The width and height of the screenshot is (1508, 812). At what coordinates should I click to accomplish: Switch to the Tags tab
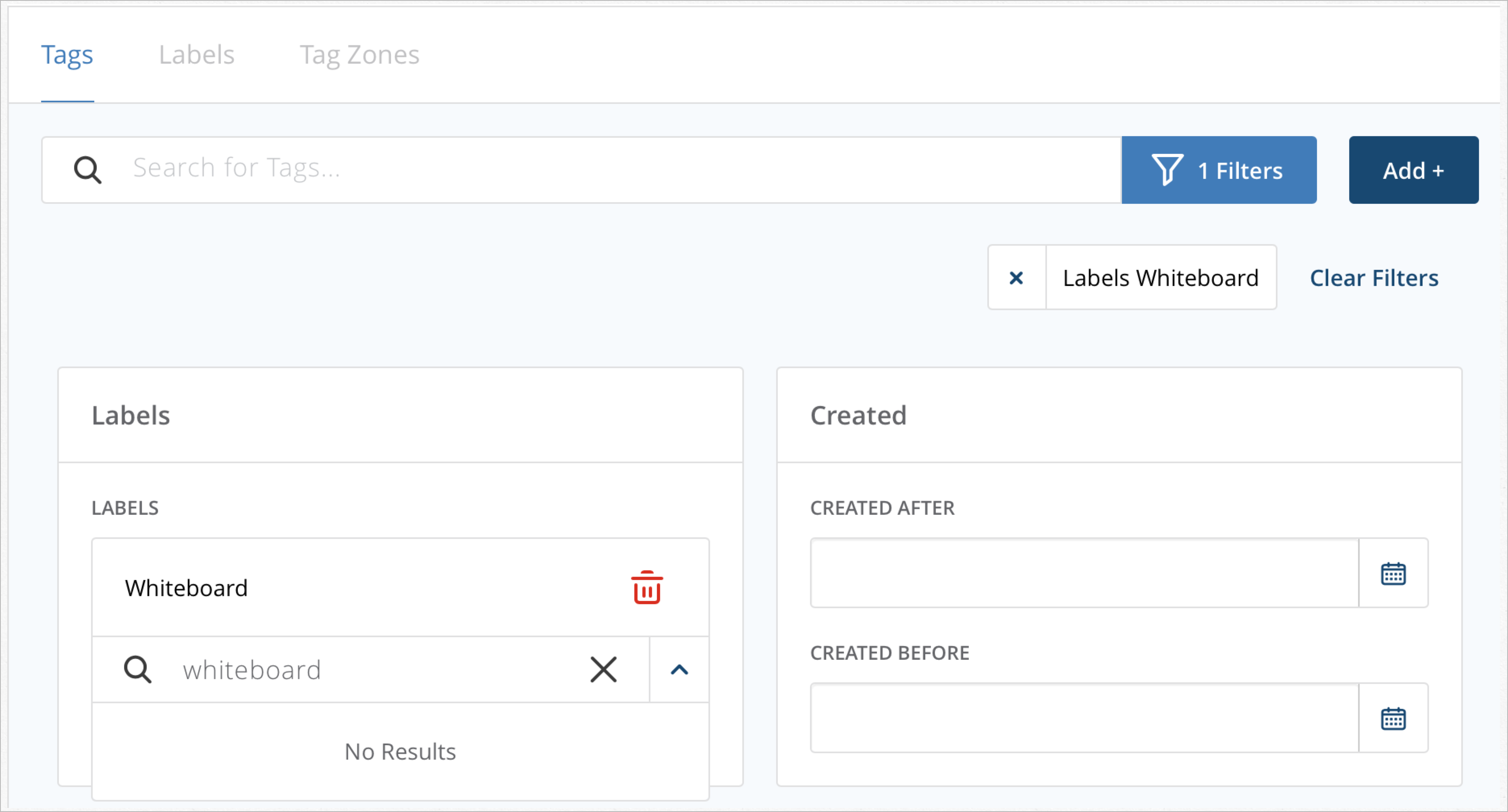click(x=67, y=55)
